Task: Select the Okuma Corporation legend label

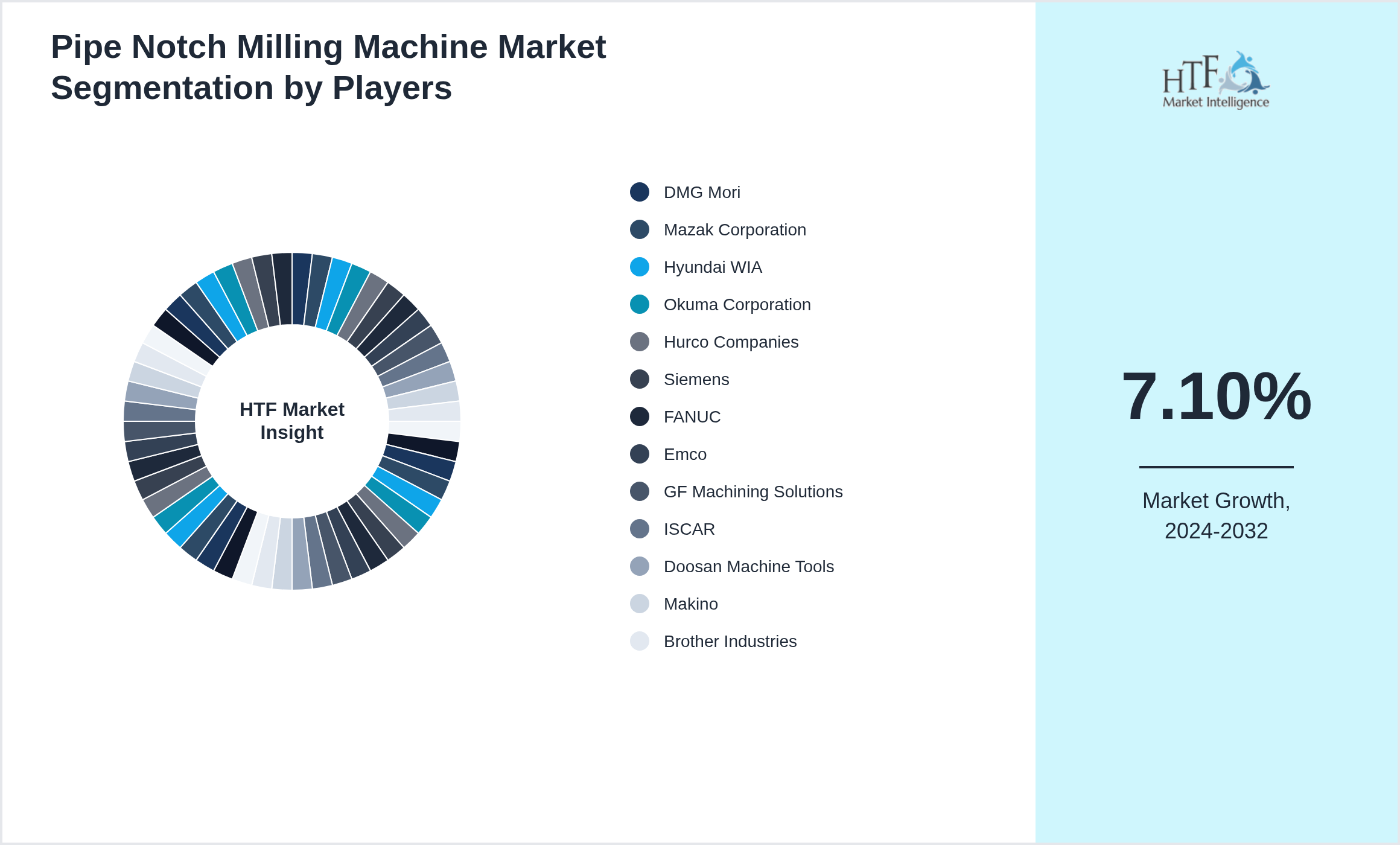Action: (737, 304)
